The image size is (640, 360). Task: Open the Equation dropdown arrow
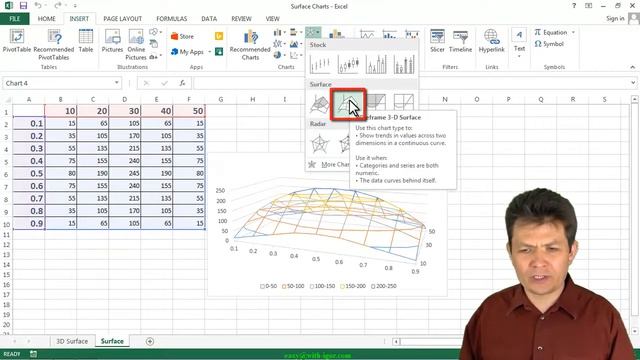573,32
